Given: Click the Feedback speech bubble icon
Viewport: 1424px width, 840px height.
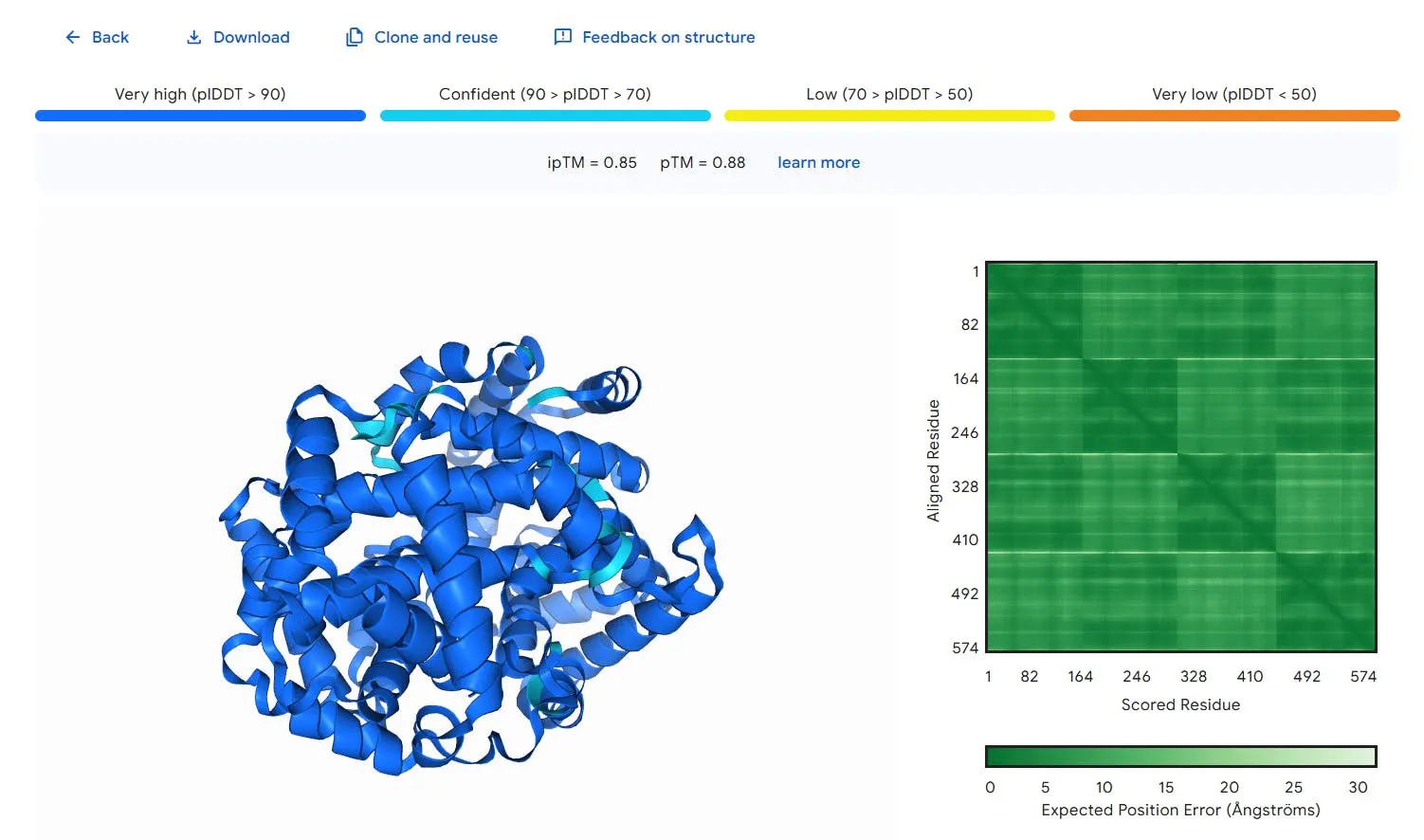Looking at the screenshot, I should coord(562,37).
